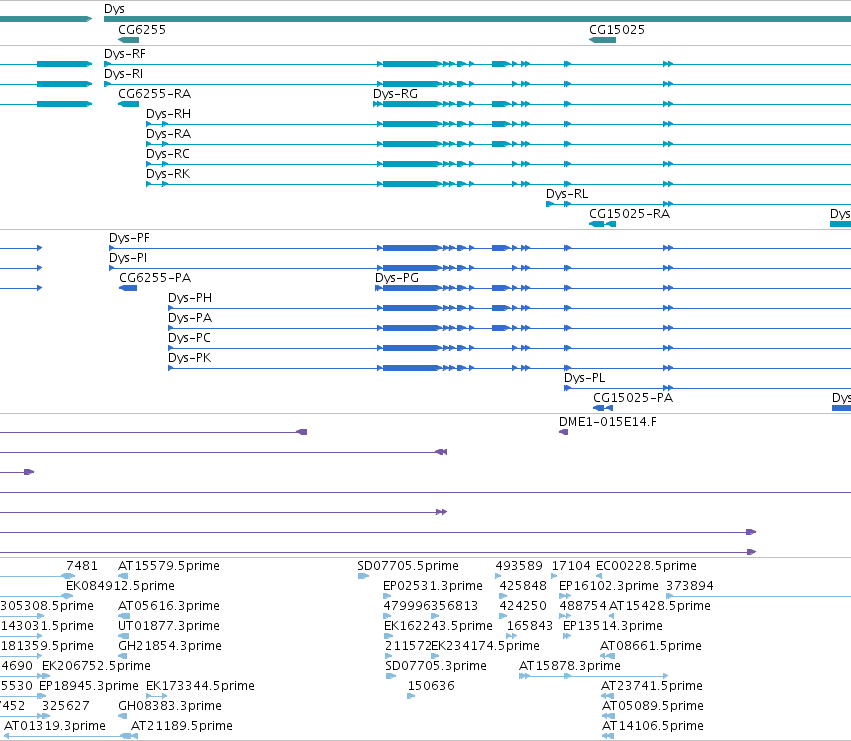Click the 150636 feature label
851x741 pixels.
pyautogui.click(x=431, y=687)
